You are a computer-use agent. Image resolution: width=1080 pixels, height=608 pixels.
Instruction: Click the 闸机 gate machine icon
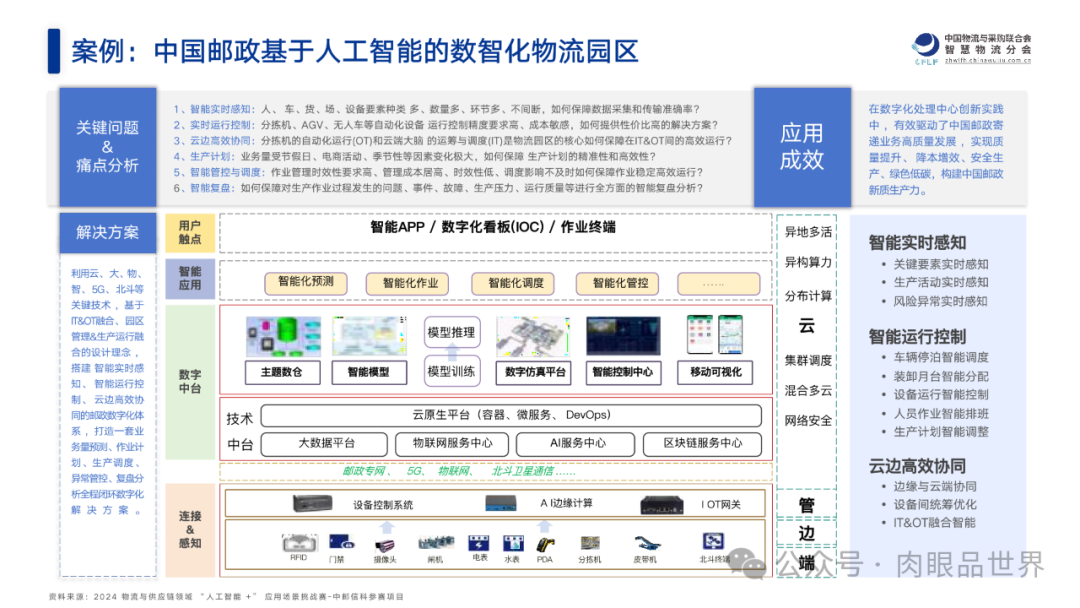[x=436, y=544]
